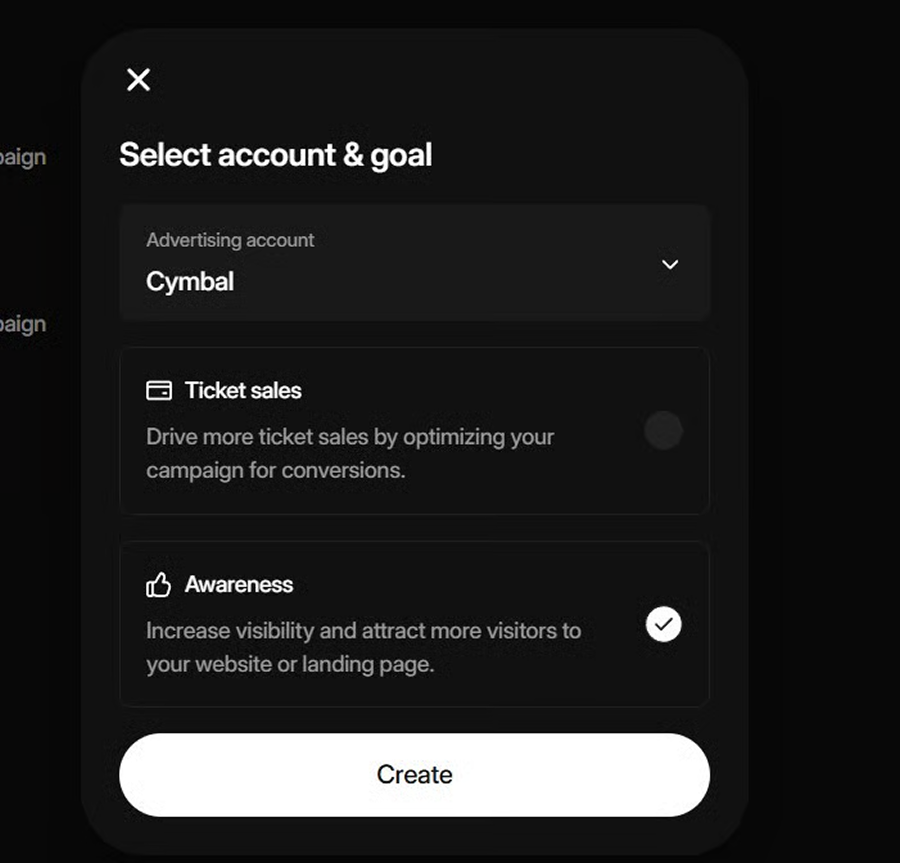
Task: Click the ticket card icon beside Ticket sales
Action: pos(158,390)
